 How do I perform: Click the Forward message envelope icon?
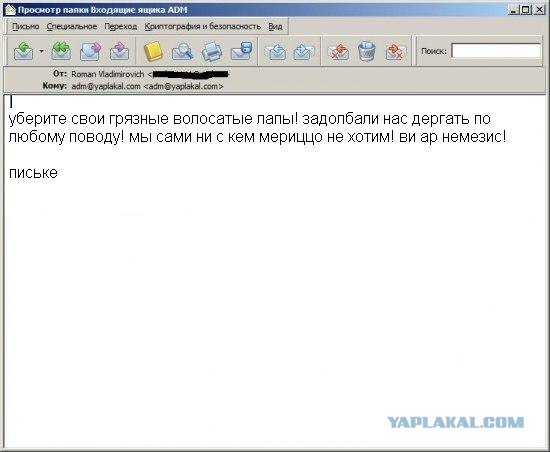[90, 51]
